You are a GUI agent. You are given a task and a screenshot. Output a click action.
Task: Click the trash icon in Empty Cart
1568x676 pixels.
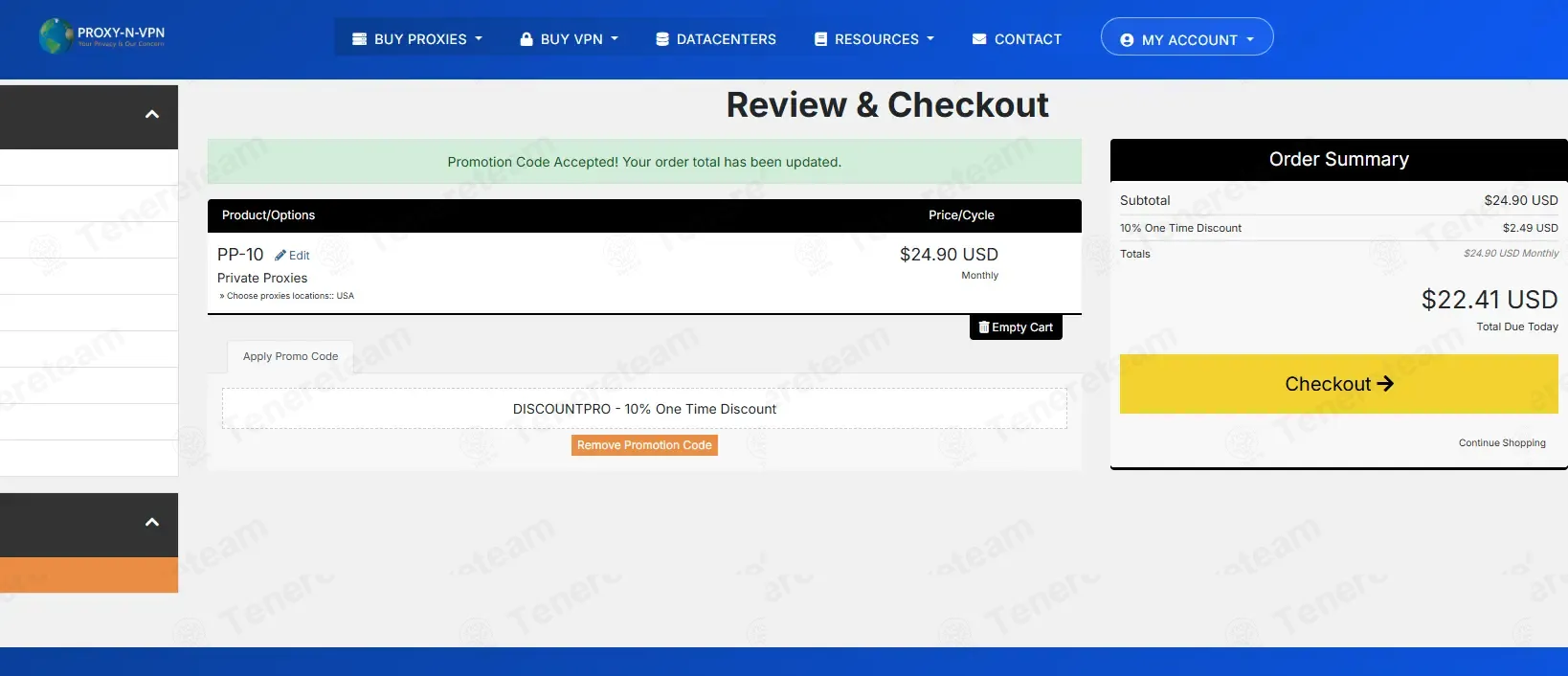[x=984, y=327]
